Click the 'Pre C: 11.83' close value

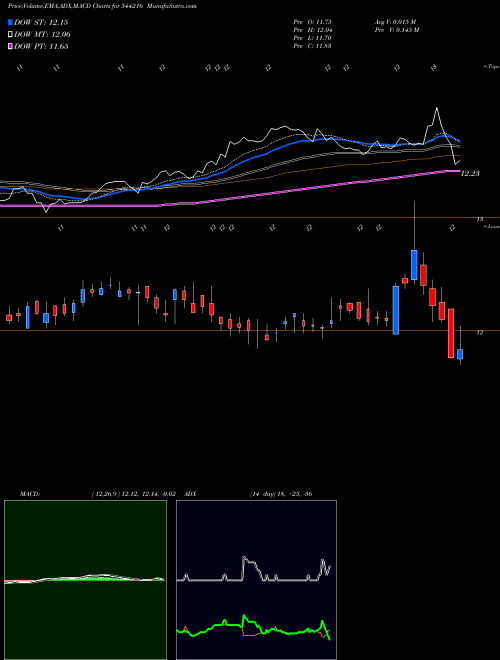313,46
